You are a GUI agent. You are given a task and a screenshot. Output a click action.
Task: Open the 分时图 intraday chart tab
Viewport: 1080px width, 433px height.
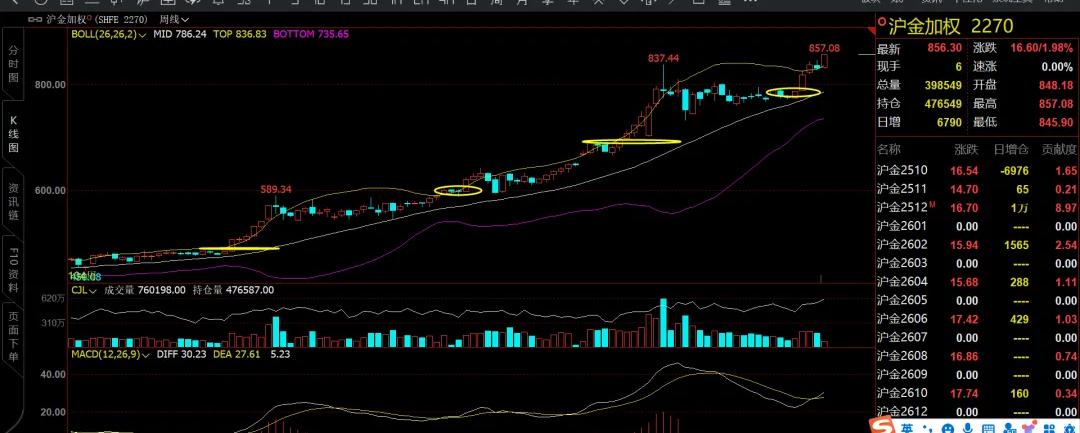point(13,63)
